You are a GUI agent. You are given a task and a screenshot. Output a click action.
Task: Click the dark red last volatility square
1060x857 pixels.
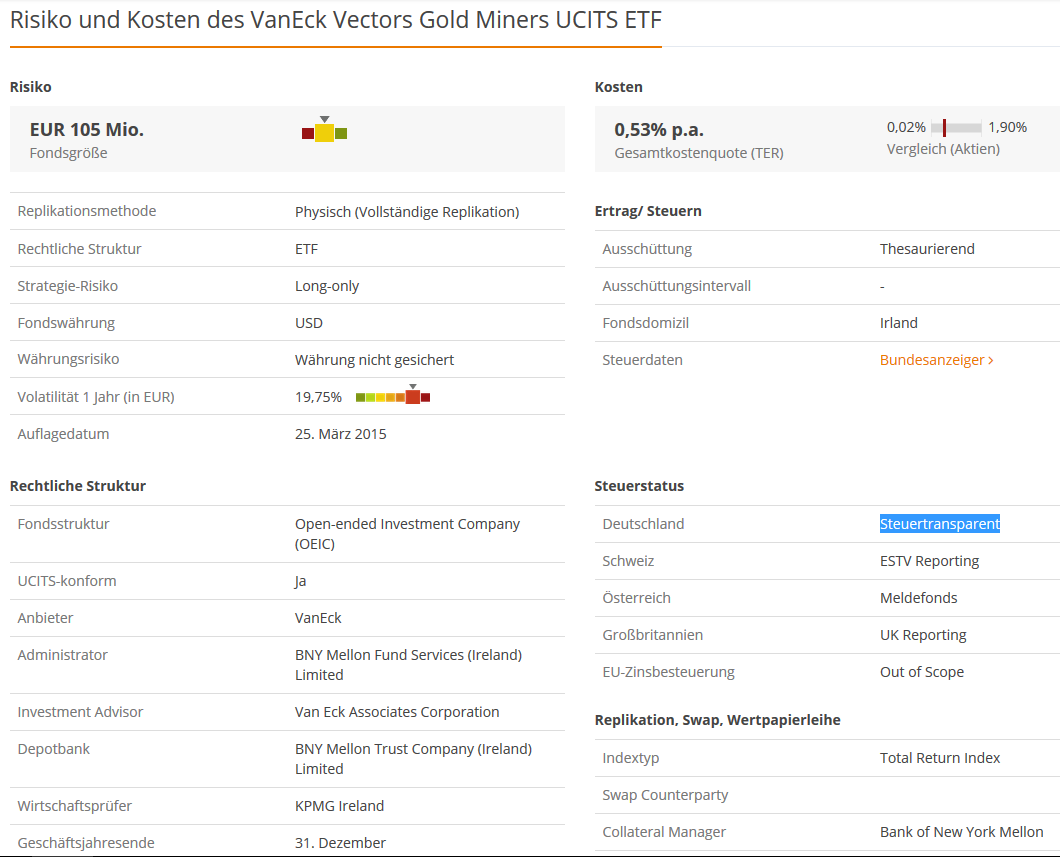click(426, 398)
